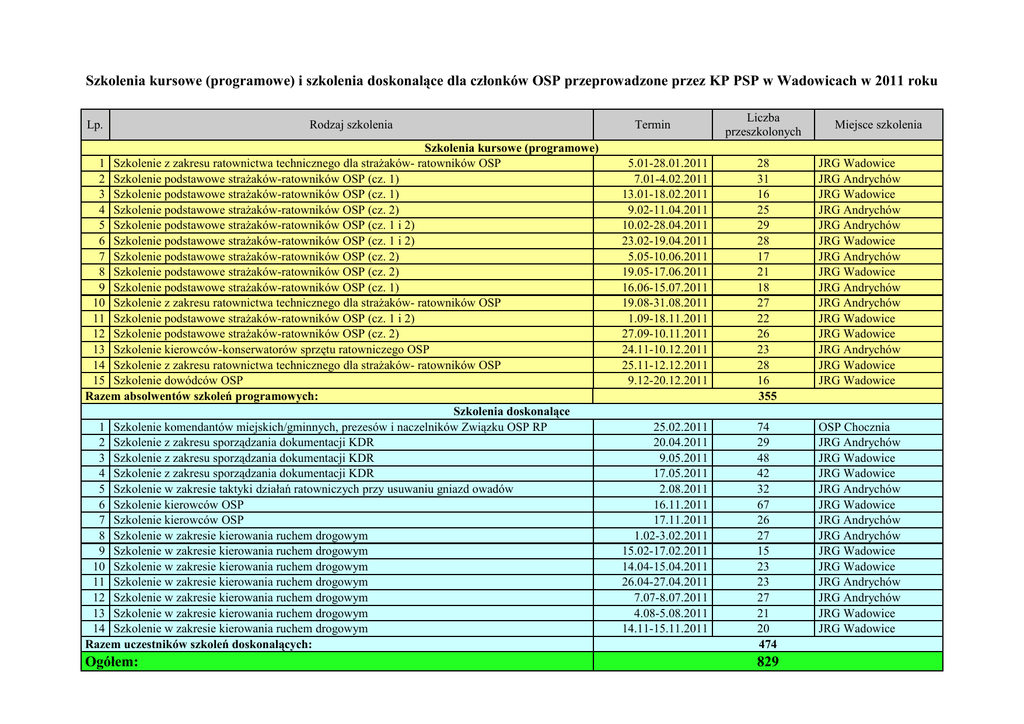The height and width of the screenshot is (724, 1024).
Task: Select the 474 participants total value
Action: point(767,645)
